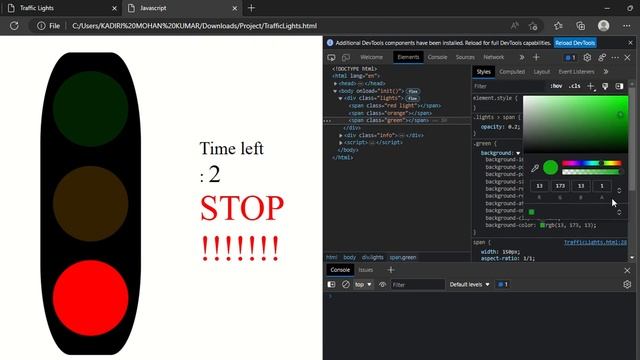Select the span.green breadcrumb
Viewport: 640px width, 360px height.
(x=402, y=257)
